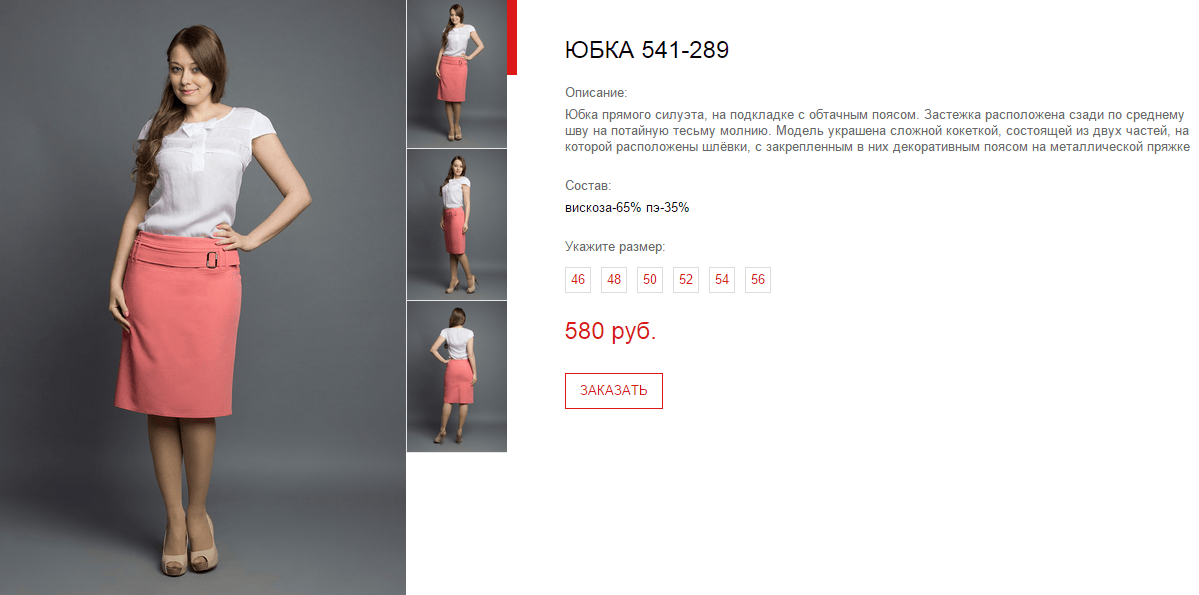Click the product title ЮБКА 541-289
Image resolution: width=1199 pixels, height=595 pixels.
click(x=647, y=50)
